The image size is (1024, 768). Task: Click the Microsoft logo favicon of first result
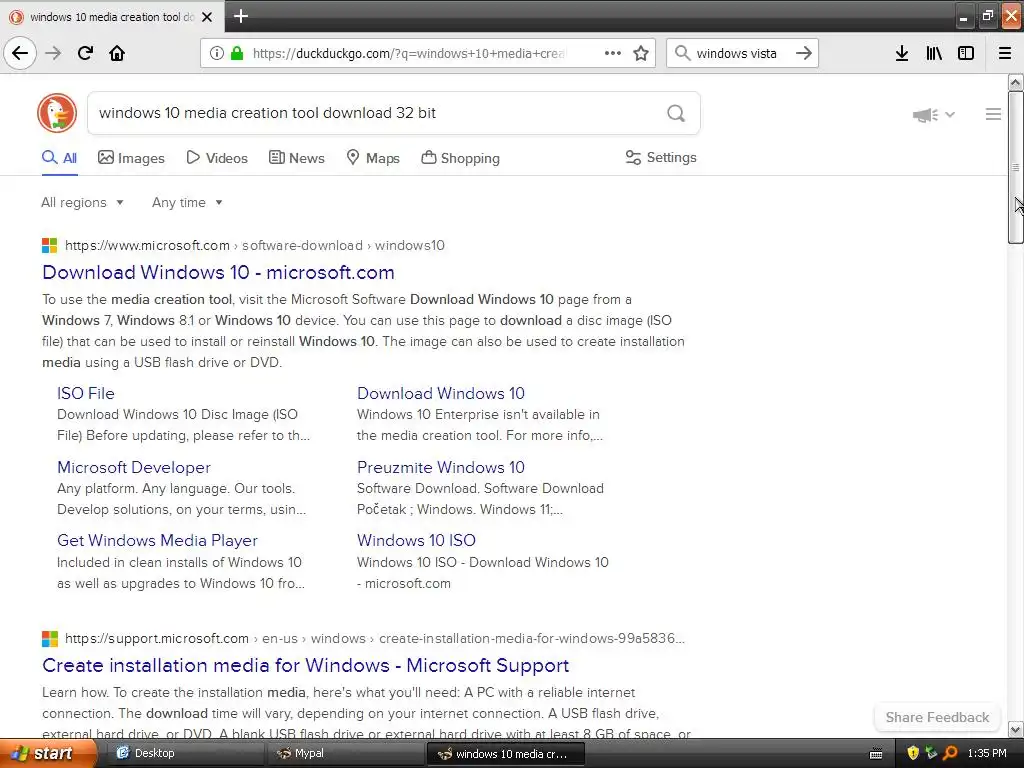click(x=50, y=246)
